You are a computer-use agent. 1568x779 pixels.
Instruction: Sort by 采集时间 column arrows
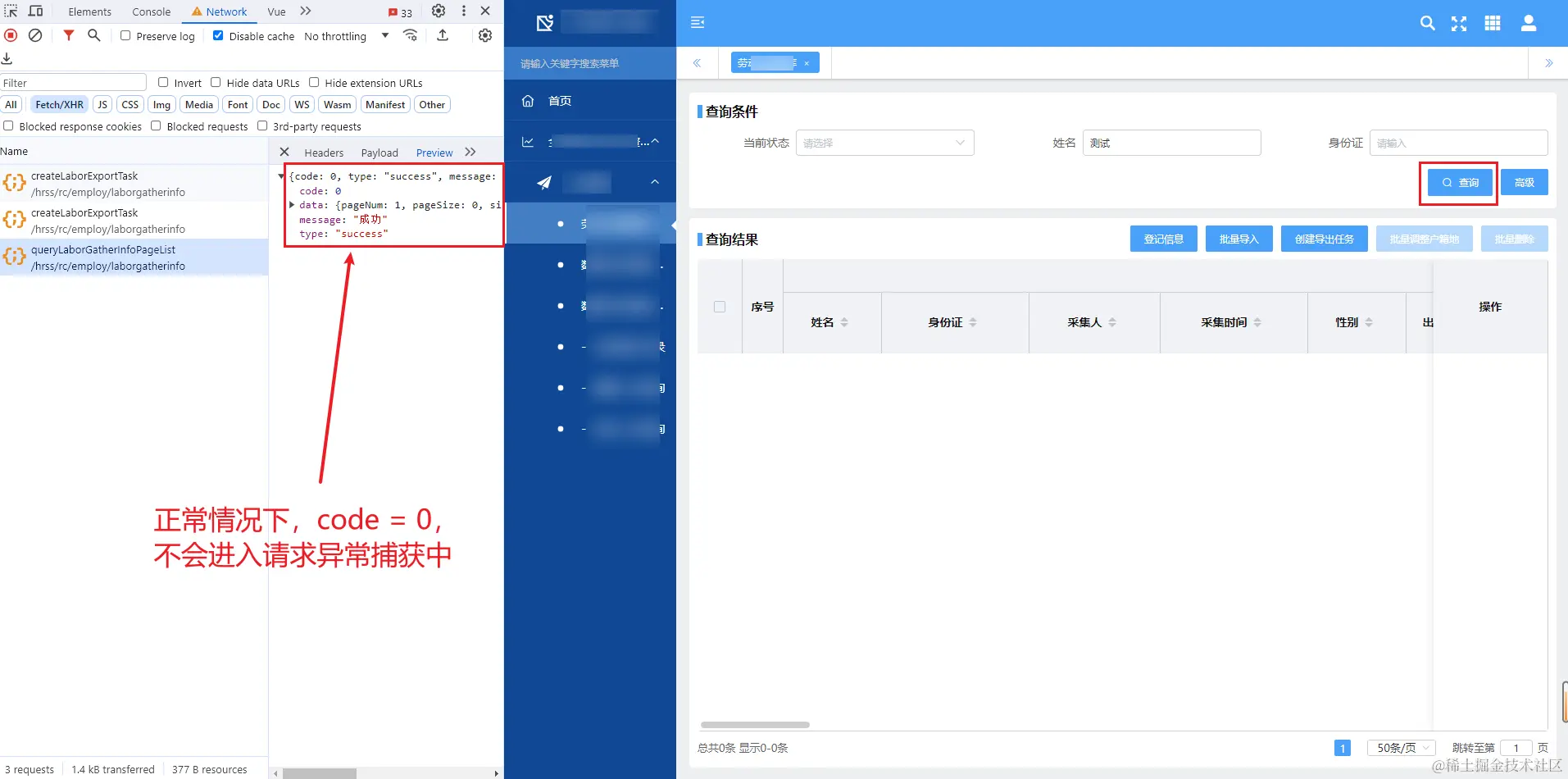tap(1257, 322)
